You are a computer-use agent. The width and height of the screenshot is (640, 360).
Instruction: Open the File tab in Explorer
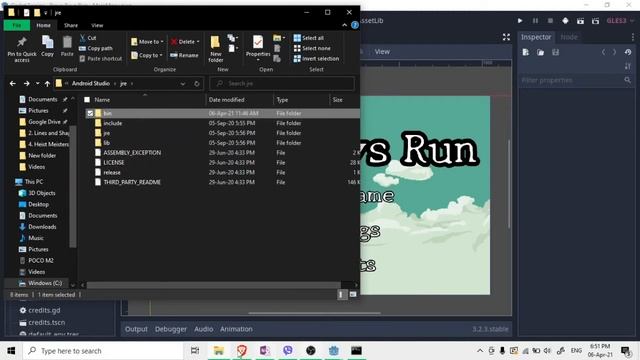(x=17, y=25)
